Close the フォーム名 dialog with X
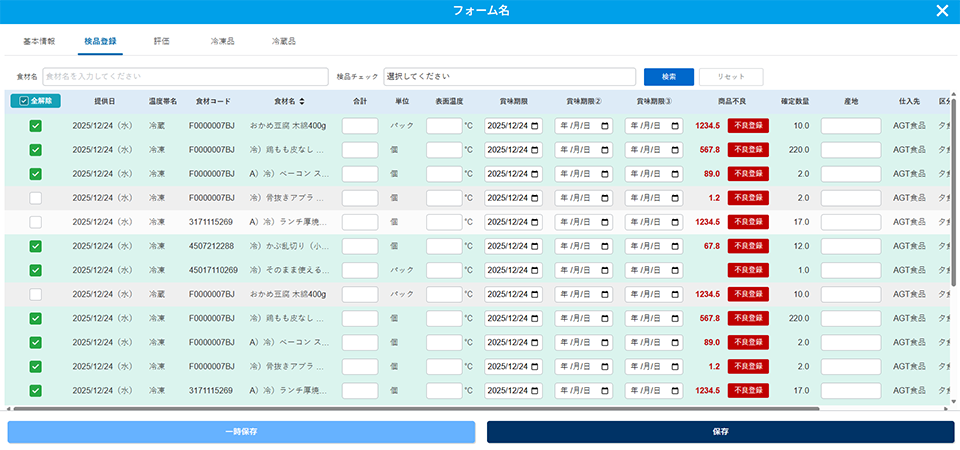Screen dimensions: 960x450 (x=942, y=10)
